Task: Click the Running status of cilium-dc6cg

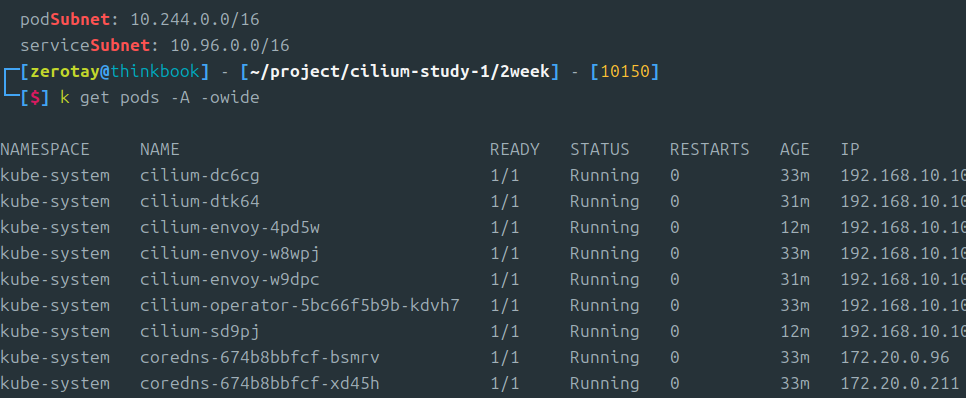Action: pos(604,176)
